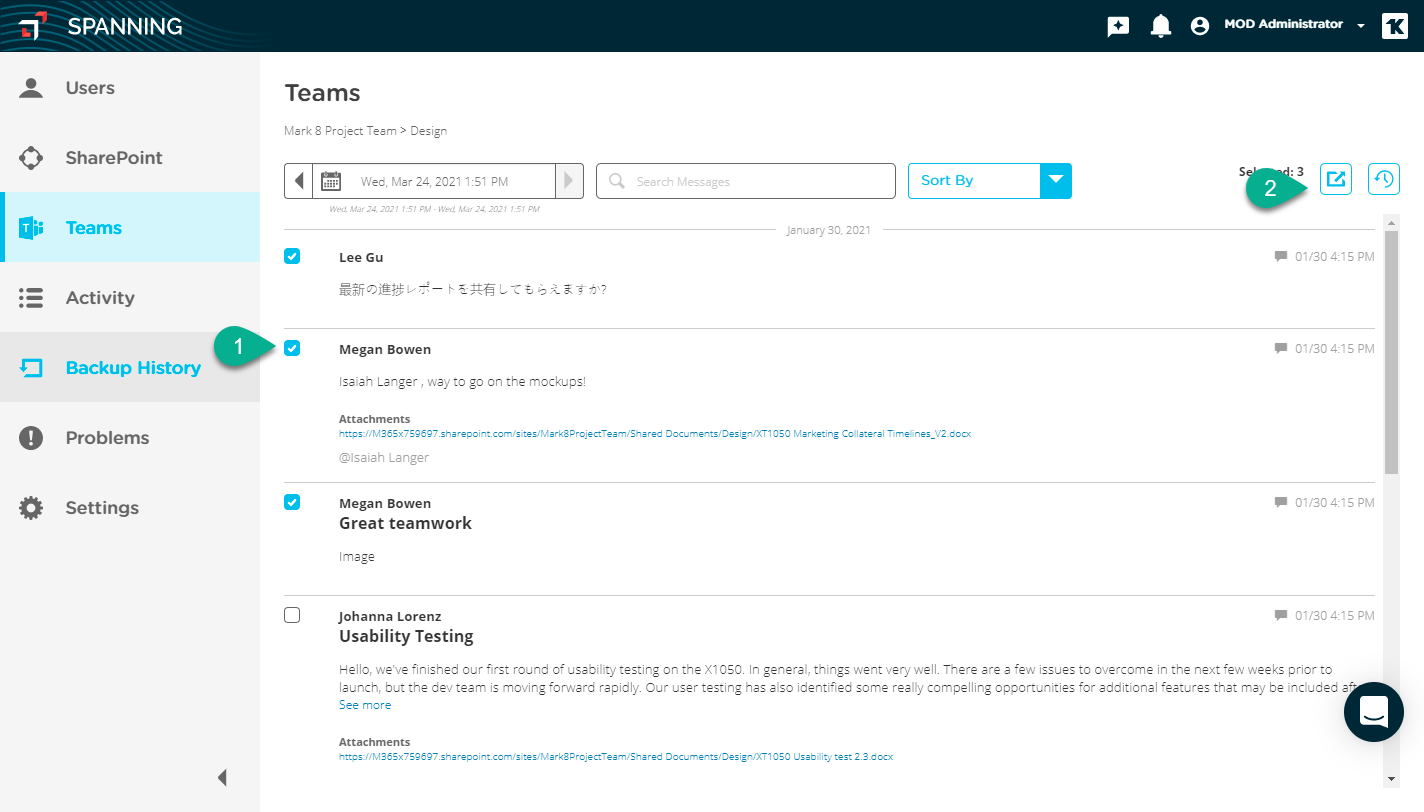Click the scrollbar down arrow
This screenshot has height=812, width=1424.
(x=1391, y=778)
